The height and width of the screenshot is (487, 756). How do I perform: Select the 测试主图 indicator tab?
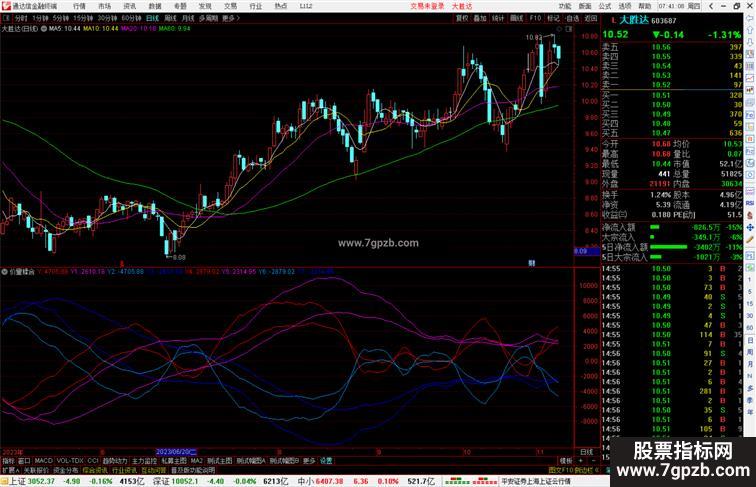click(220, 461)
